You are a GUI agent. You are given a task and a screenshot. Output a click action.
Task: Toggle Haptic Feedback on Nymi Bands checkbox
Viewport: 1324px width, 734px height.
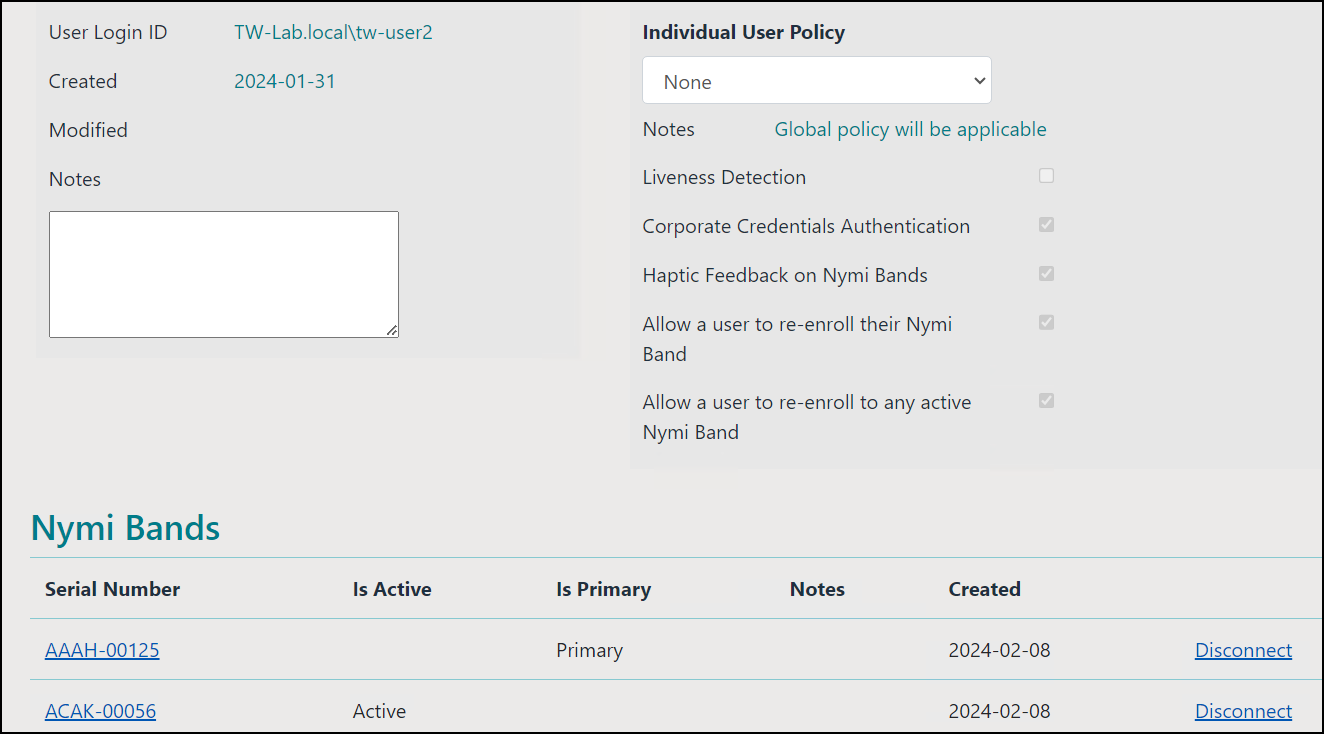click(1046, 274)
